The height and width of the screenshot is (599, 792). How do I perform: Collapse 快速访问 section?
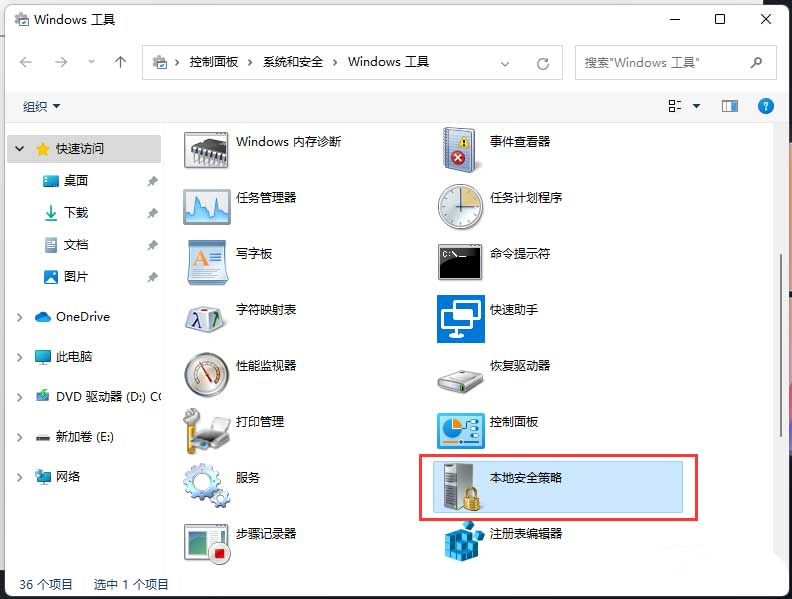(20, 149)
